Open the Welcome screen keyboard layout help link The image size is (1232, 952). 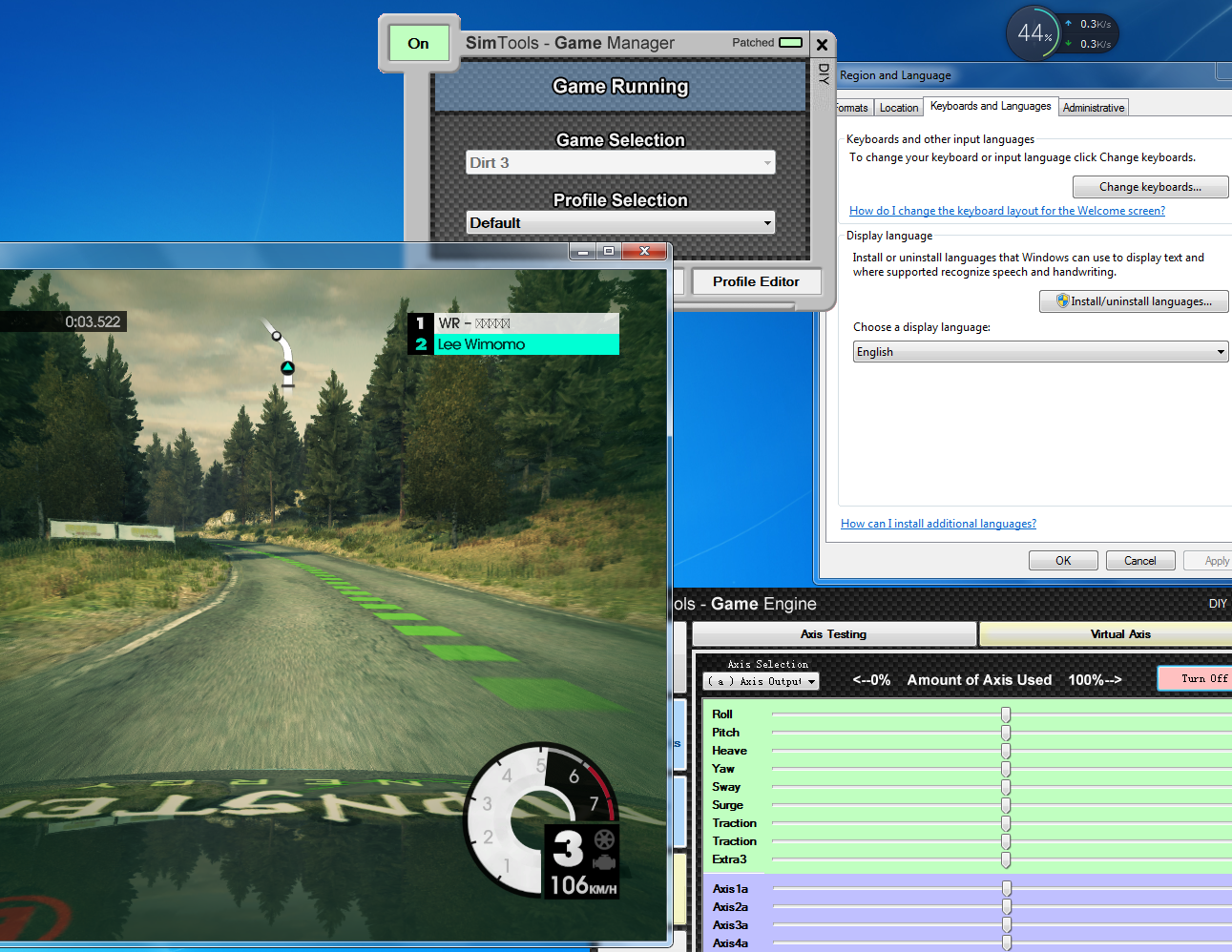click(1007, 211)
